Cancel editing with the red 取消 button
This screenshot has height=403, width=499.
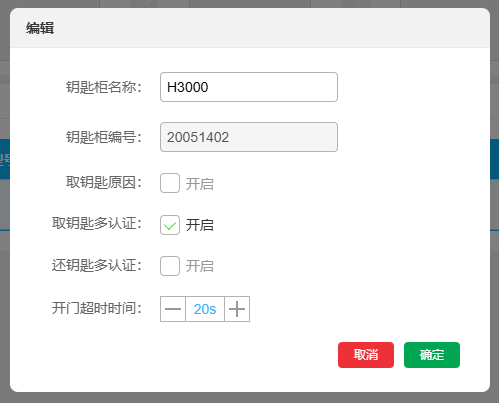pyautogui.click(x=366, y=355)
